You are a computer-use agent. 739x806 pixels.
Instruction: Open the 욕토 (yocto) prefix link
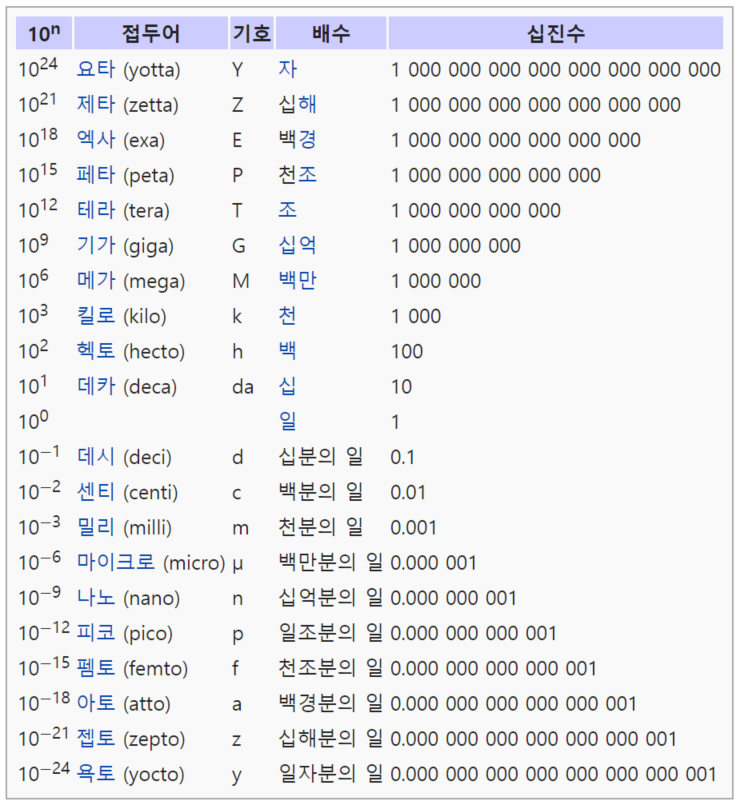[x=96, y=774]
